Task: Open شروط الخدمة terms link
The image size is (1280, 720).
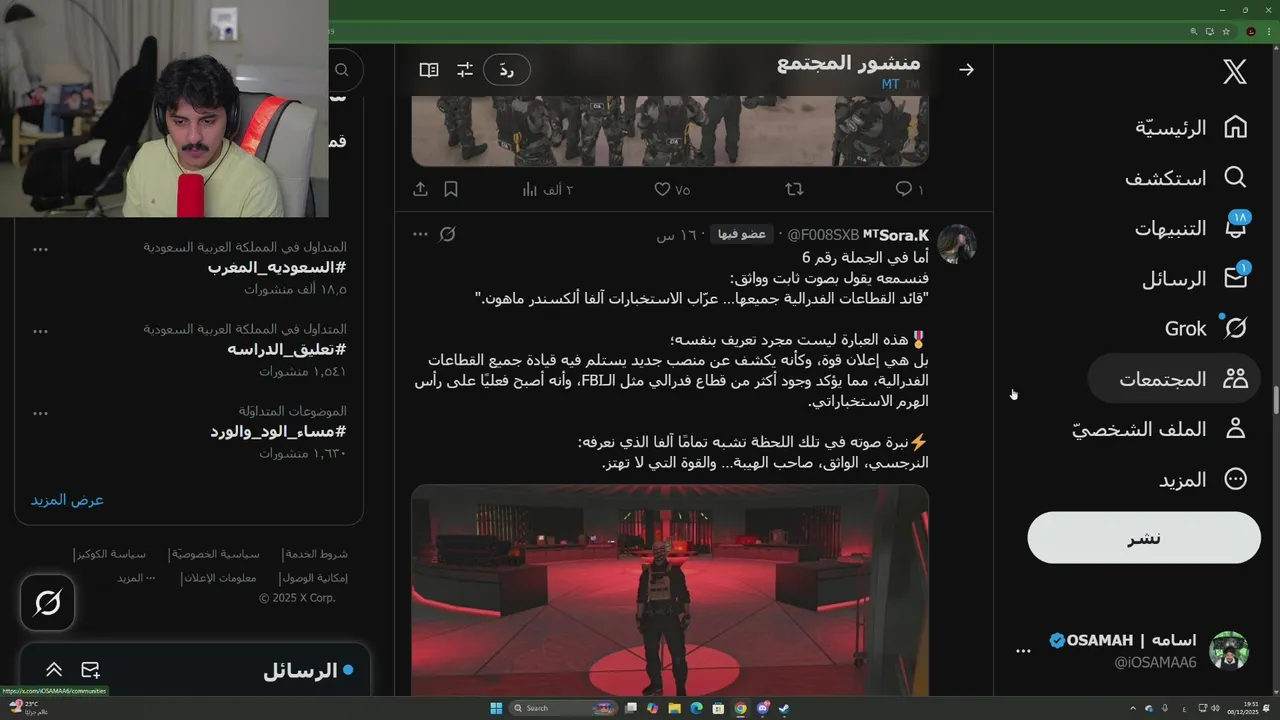Action: pos(316,554)
